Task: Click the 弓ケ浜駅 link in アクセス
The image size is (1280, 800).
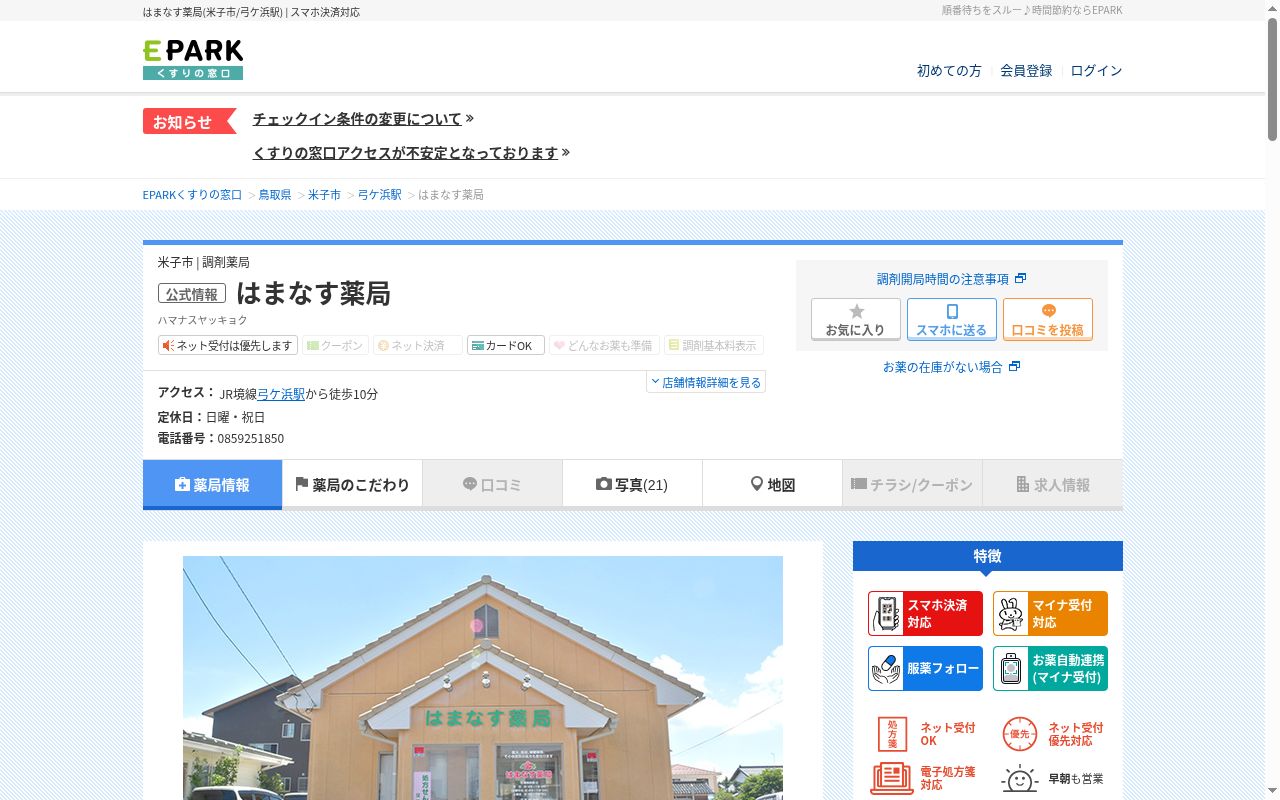Action: click(281, 394)
